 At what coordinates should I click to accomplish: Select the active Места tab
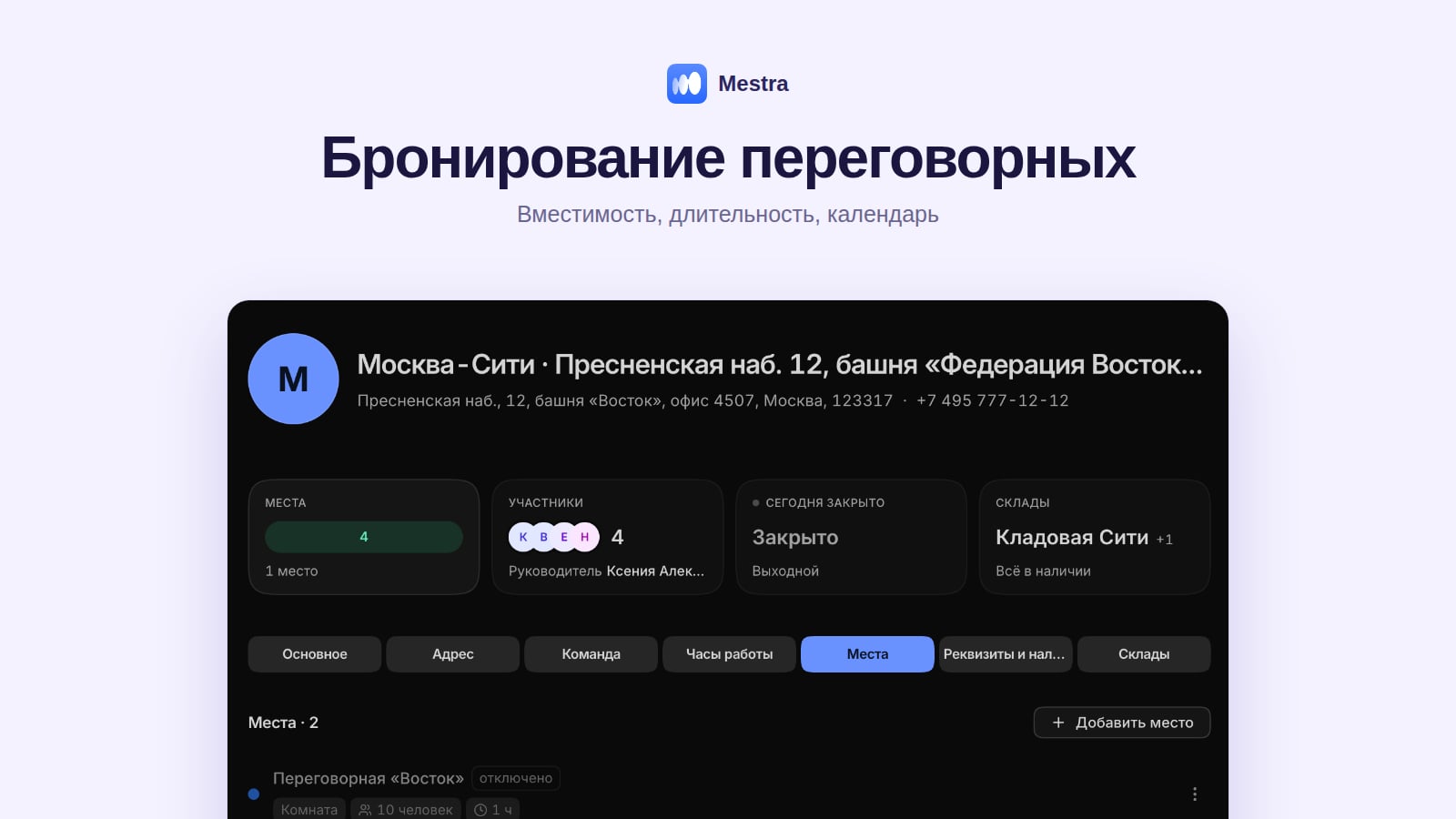(867, 654)
